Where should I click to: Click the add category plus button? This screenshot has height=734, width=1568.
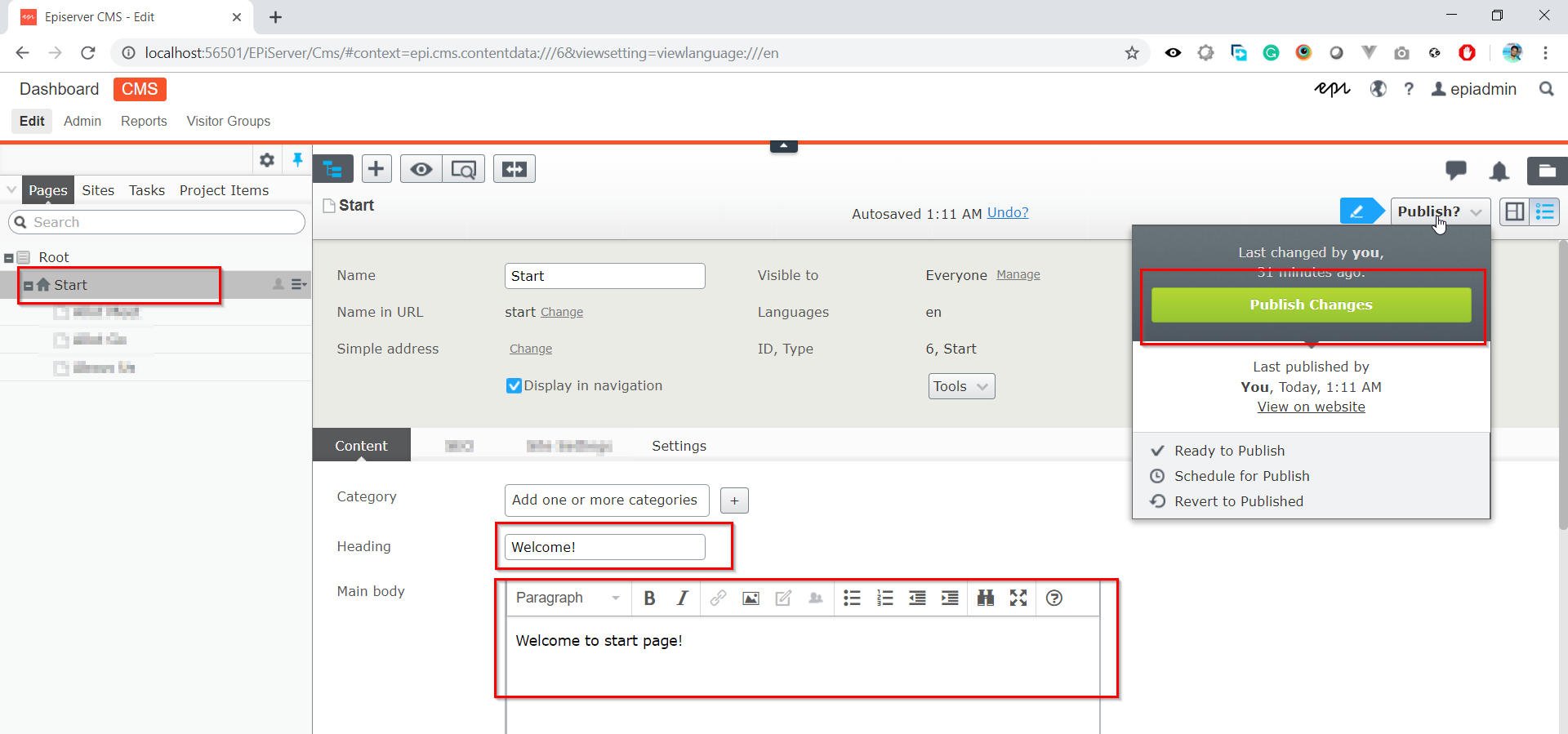tap(734, 500)
